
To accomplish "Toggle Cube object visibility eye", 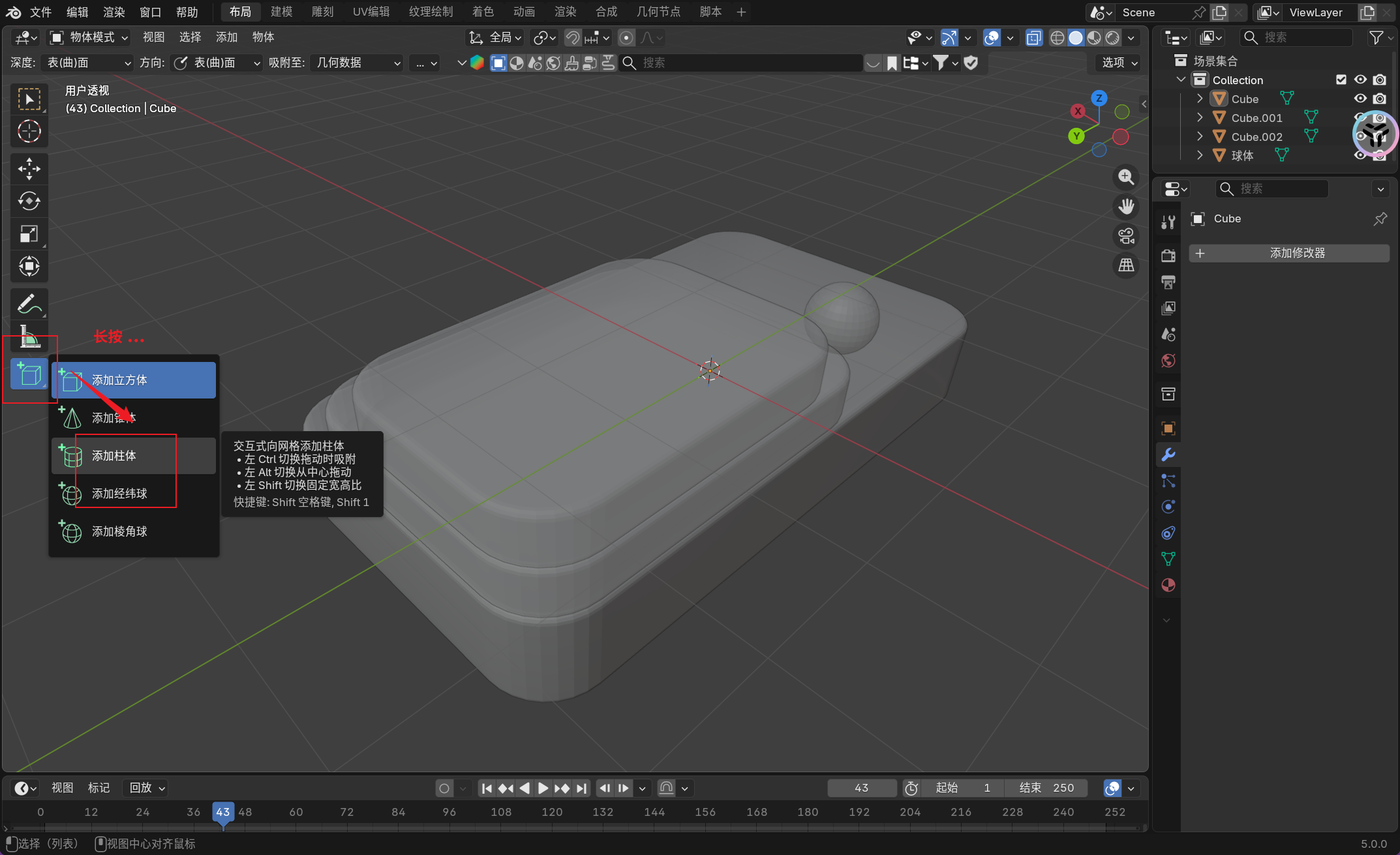I will [x=1360, y=98].
